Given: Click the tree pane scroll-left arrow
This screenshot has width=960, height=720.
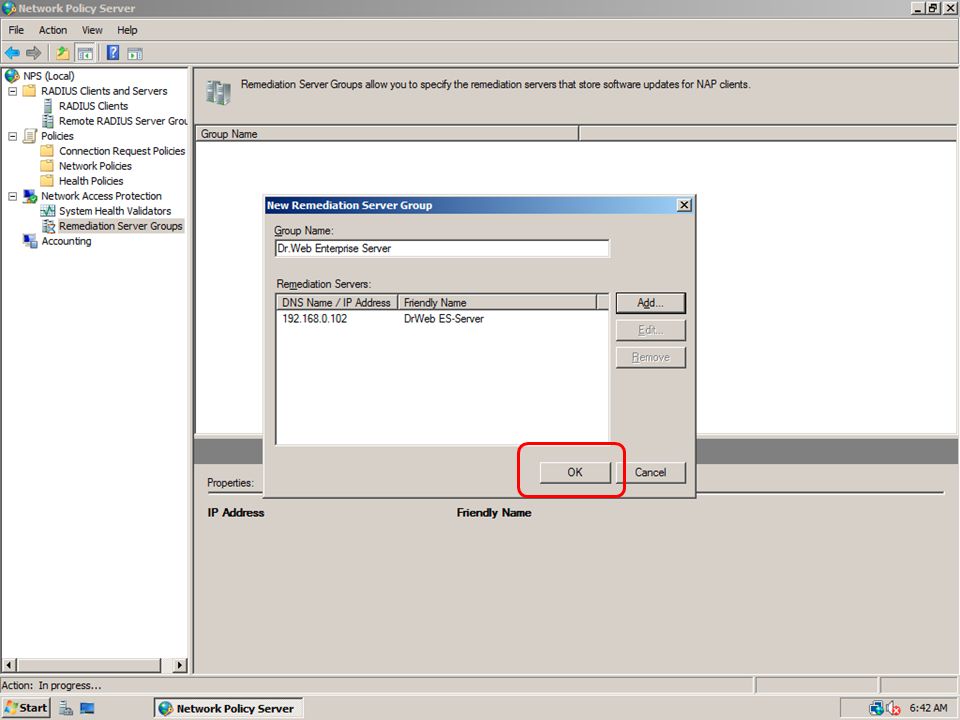Looking at the screenshot, I should [9, 665].
